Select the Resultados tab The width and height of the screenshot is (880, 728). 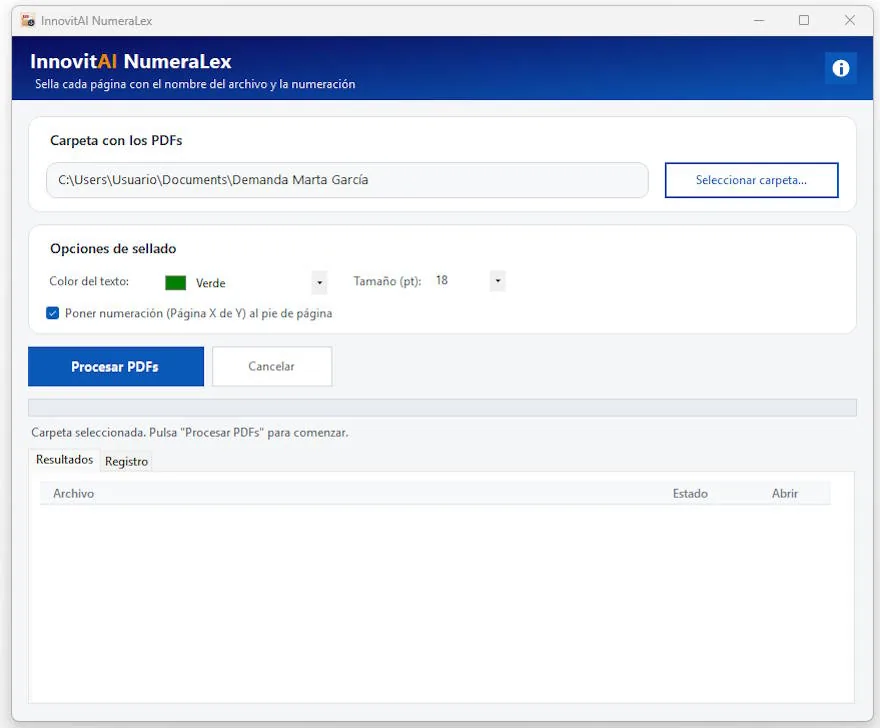65,460
